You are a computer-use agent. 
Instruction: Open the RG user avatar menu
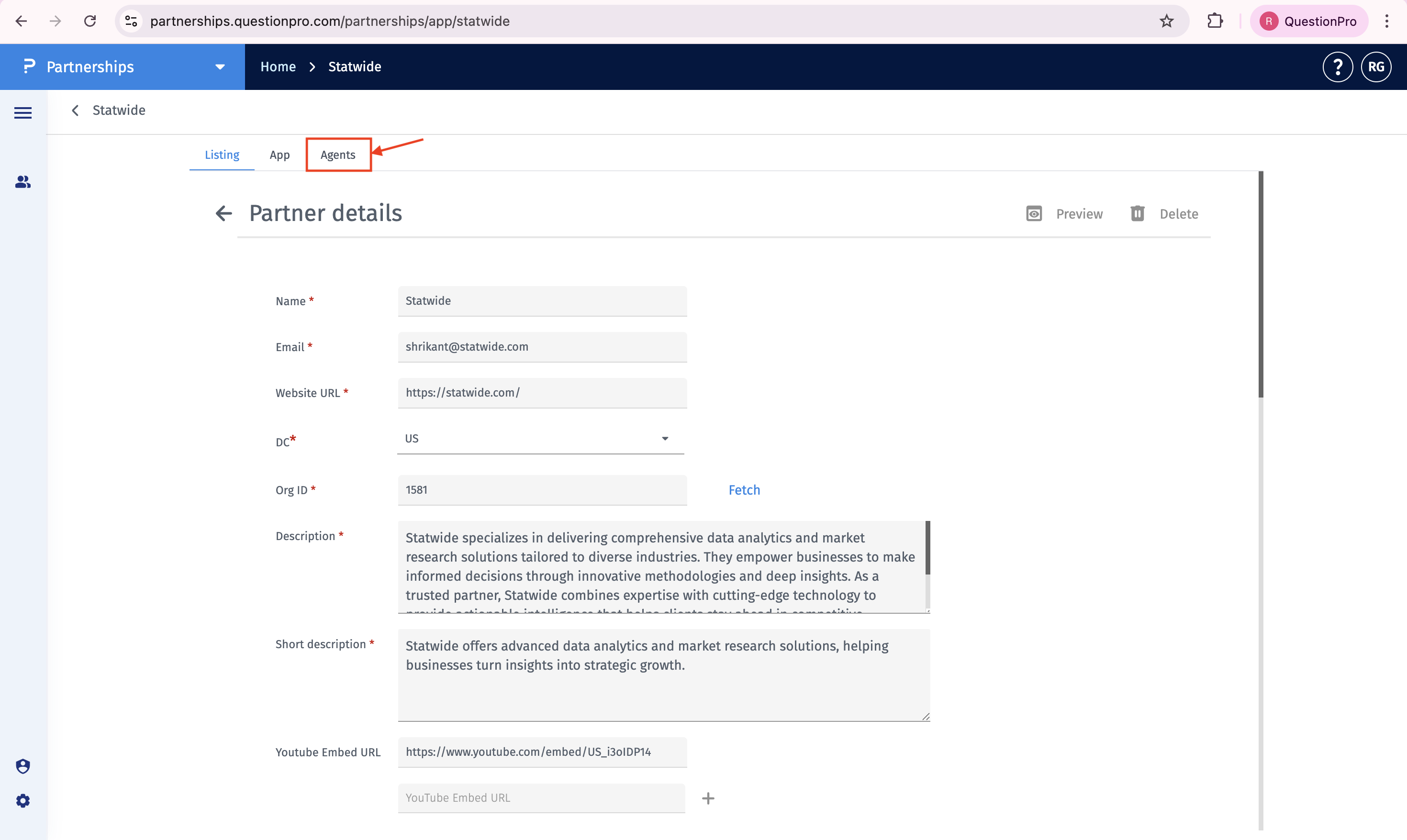click(x=1376, y=67)
